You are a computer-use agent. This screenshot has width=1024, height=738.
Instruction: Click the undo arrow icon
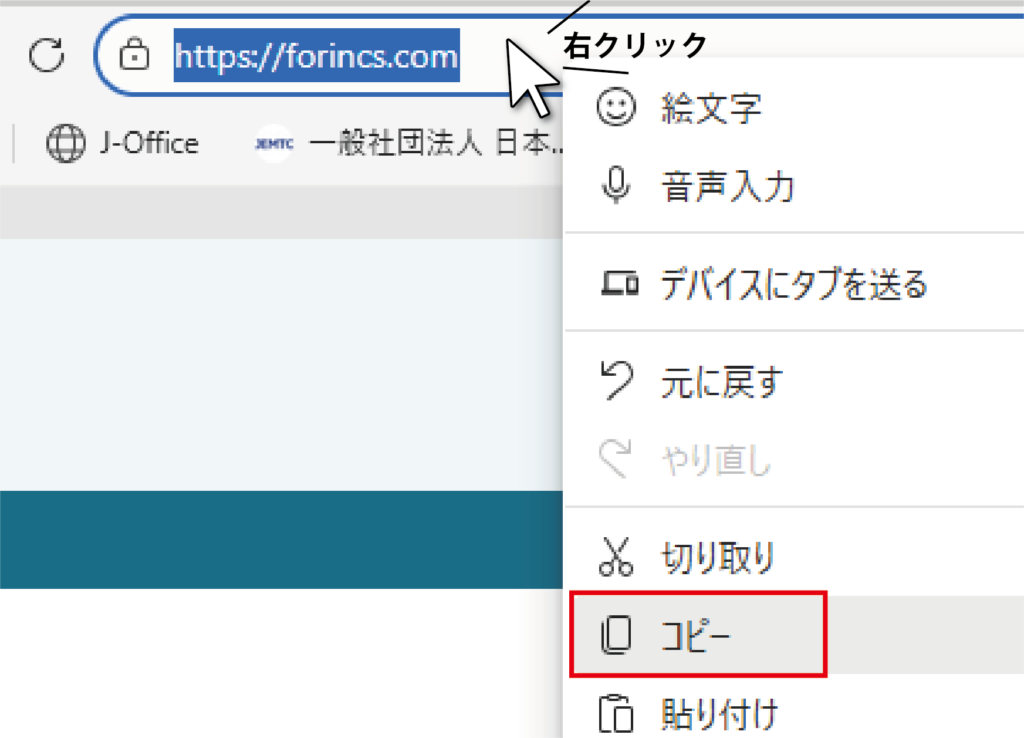pyautogui.click(x=616, y=379)
